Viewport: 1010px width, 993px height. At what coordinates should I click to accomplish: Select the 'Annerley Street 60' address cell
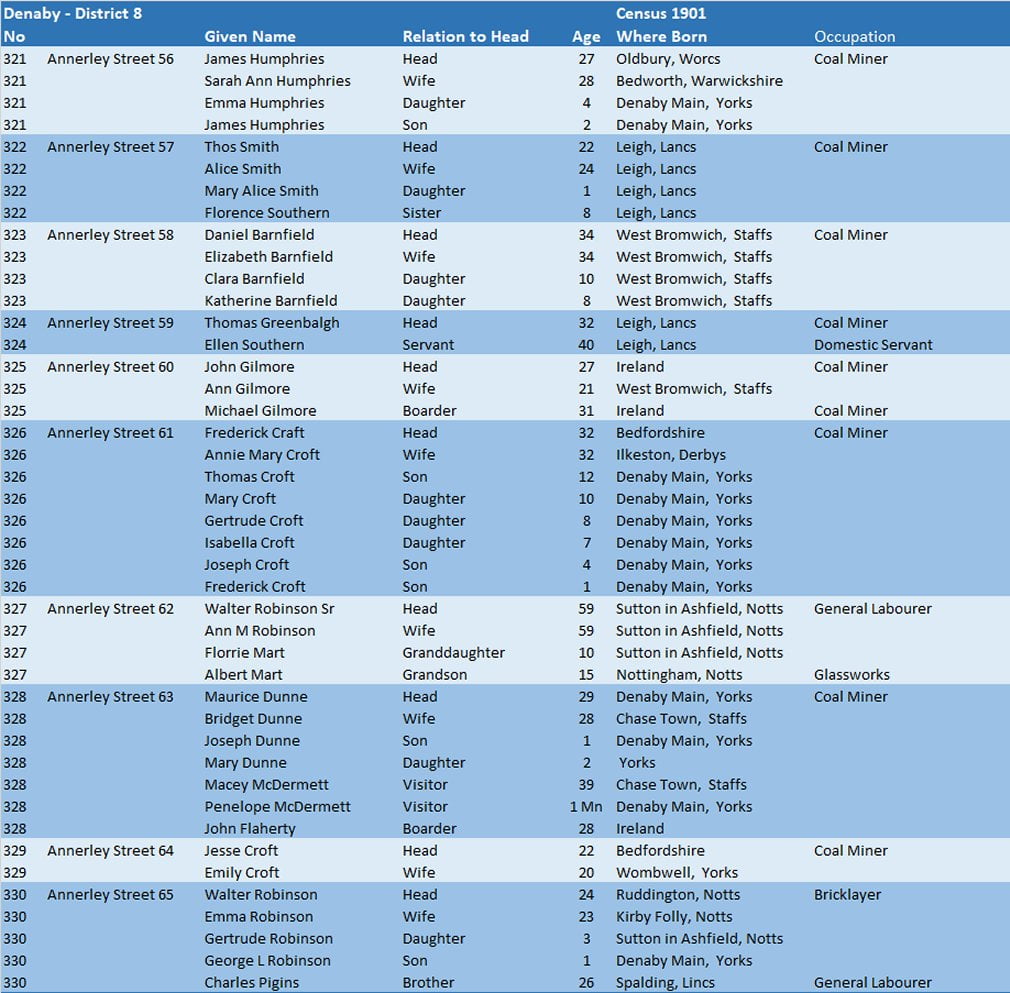pyautogui.click(x=110, y=367)
